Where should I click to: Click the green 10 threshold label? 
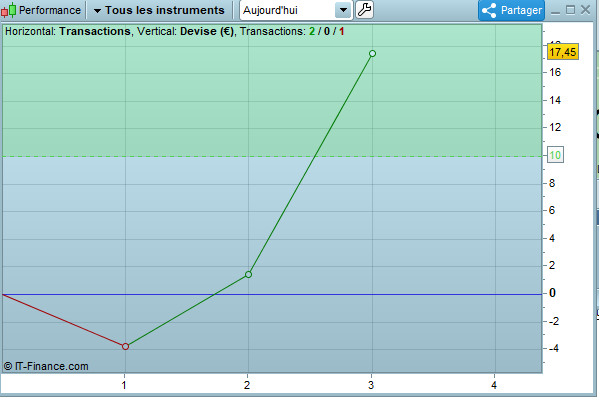point(555,155)
